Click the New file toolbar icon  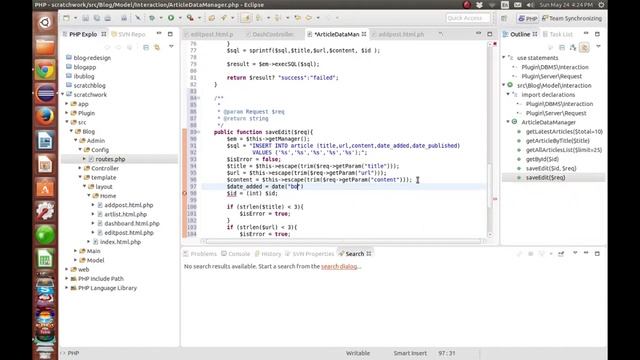(x=66, y=18)
